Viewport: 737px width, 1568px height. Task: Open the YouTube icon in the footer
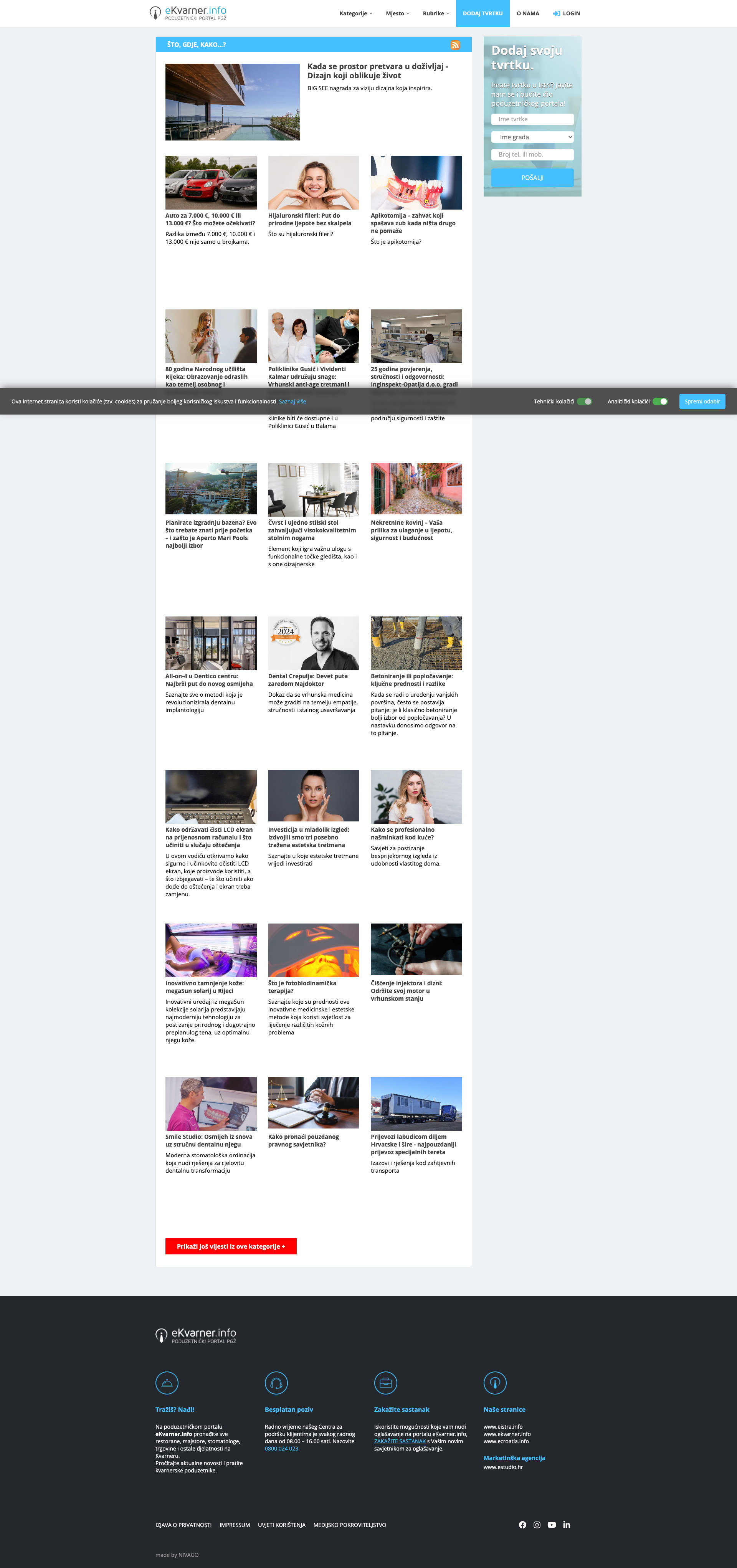pos(551,1525)
